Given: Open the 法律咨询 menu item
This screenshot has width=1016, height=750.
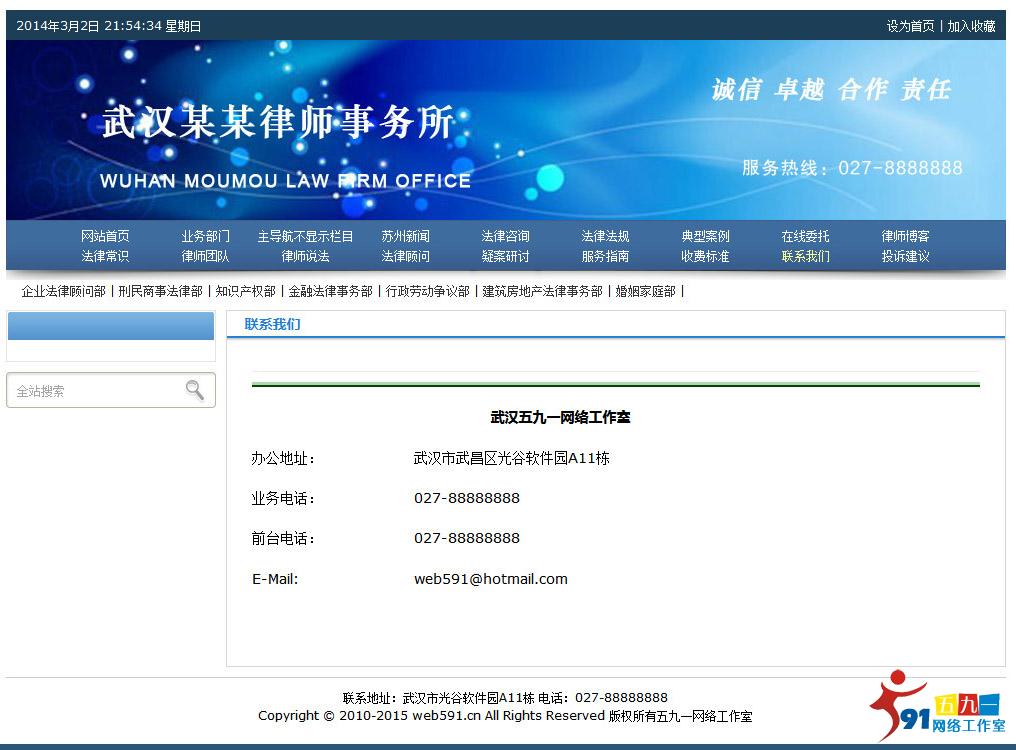Looking at the screenshot, I should (x=504, y=236).
